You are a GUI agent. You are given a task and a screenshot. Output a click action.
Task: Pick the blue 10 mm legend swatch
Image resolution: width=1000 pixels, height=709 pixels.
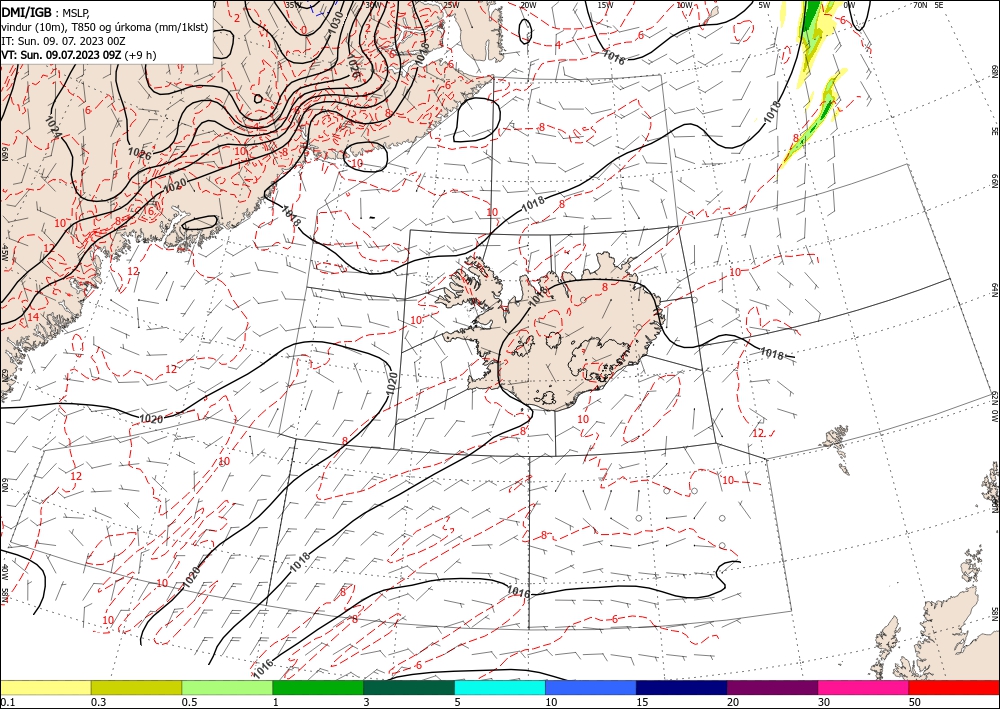(x=591, y=687)
